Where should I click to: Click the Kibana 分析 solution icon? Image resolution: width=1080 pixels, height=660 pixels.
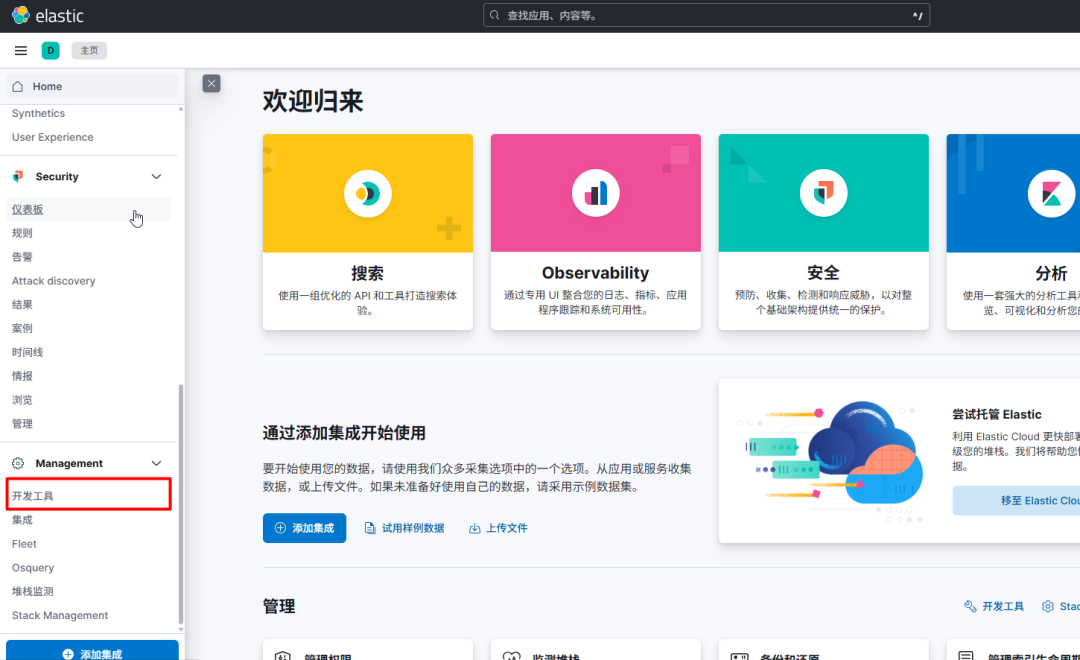tap(1051, 194)
